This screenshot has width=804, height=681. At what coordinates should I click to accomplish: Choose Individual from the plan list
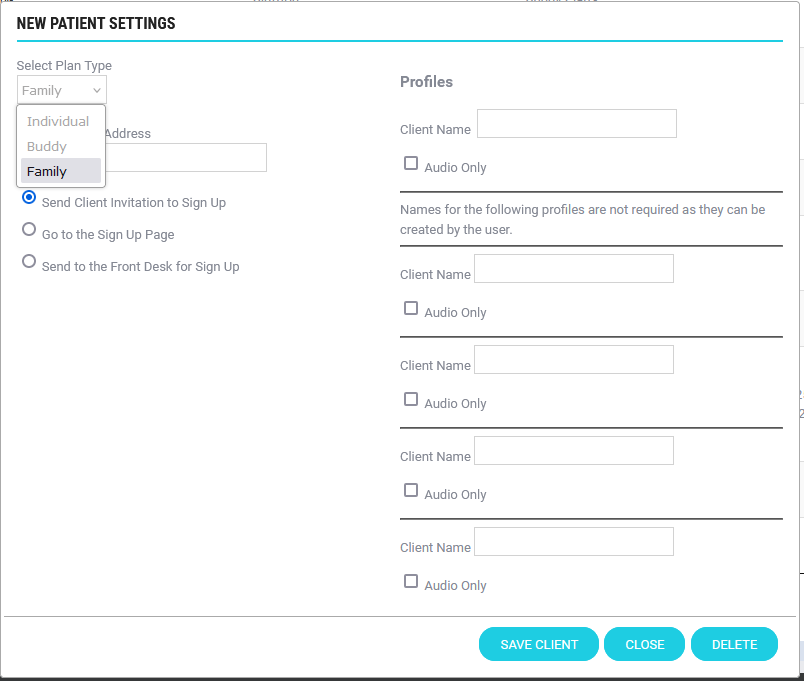[59, 121]
